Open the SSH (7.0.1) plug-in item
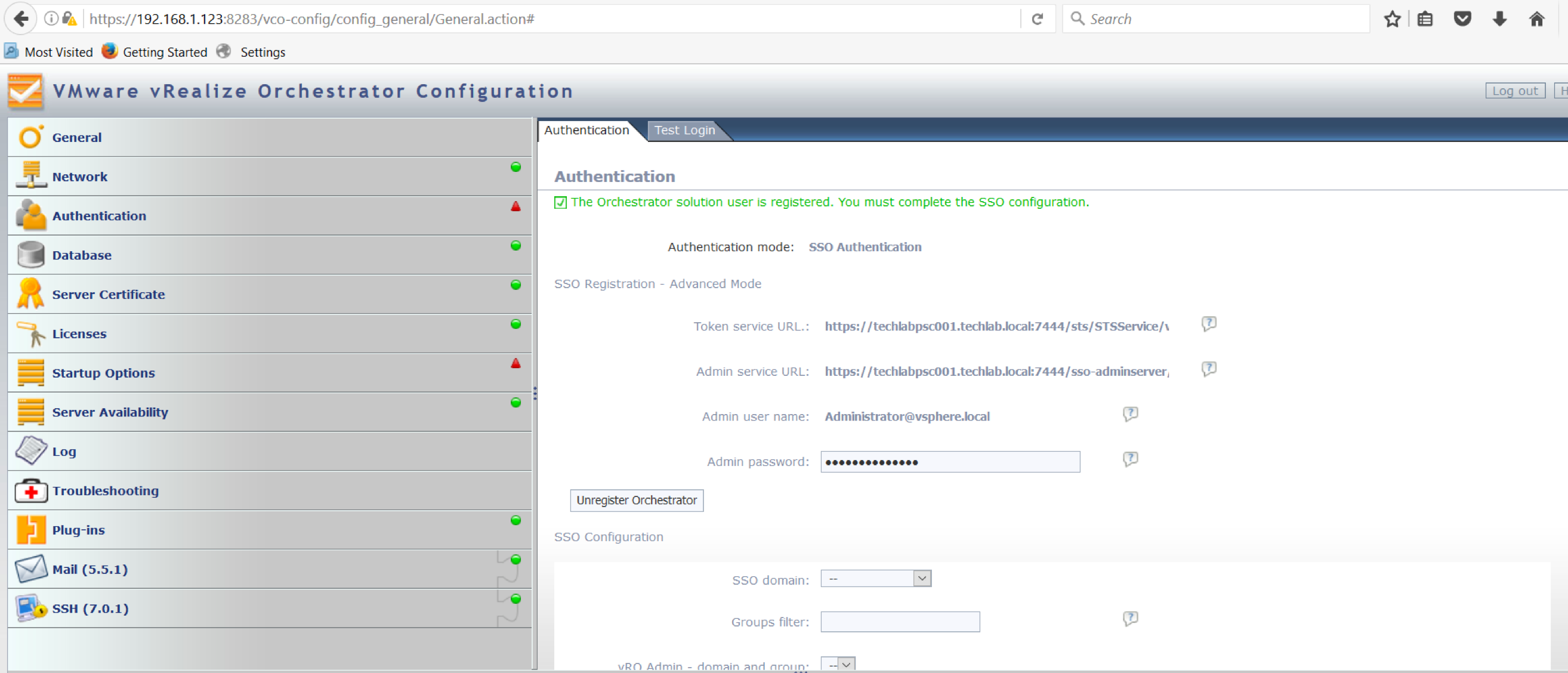Image resolution: width=1568 pixels, height=673 pixels. [270, 608]
